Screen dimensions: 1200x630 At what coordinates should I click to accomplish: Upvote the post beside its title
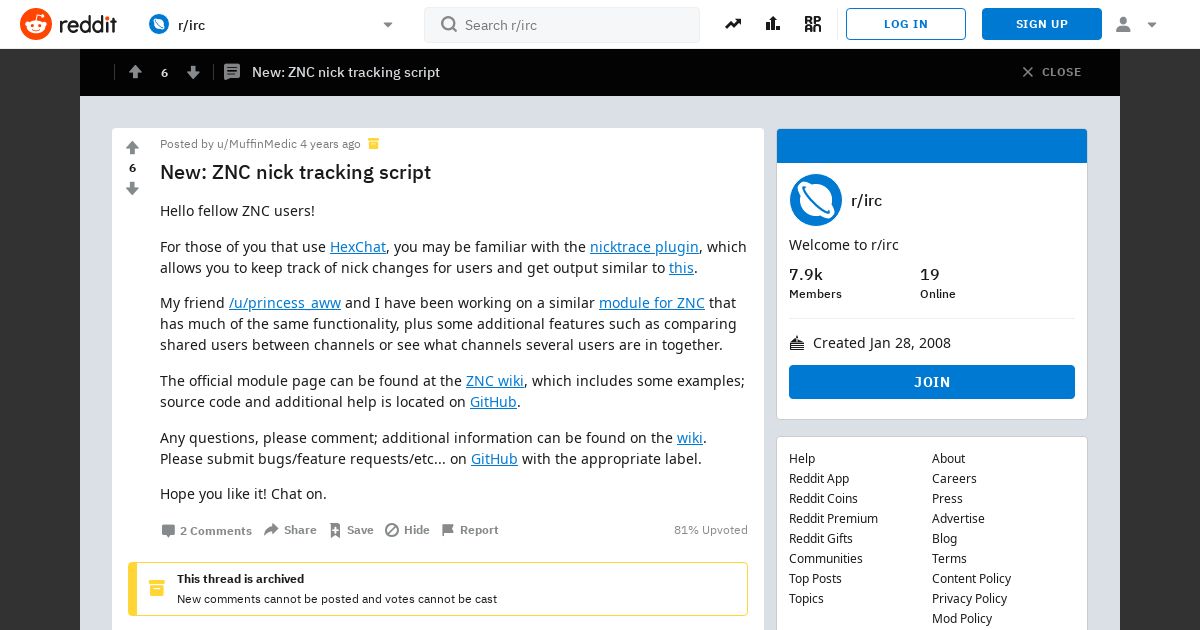132,148
